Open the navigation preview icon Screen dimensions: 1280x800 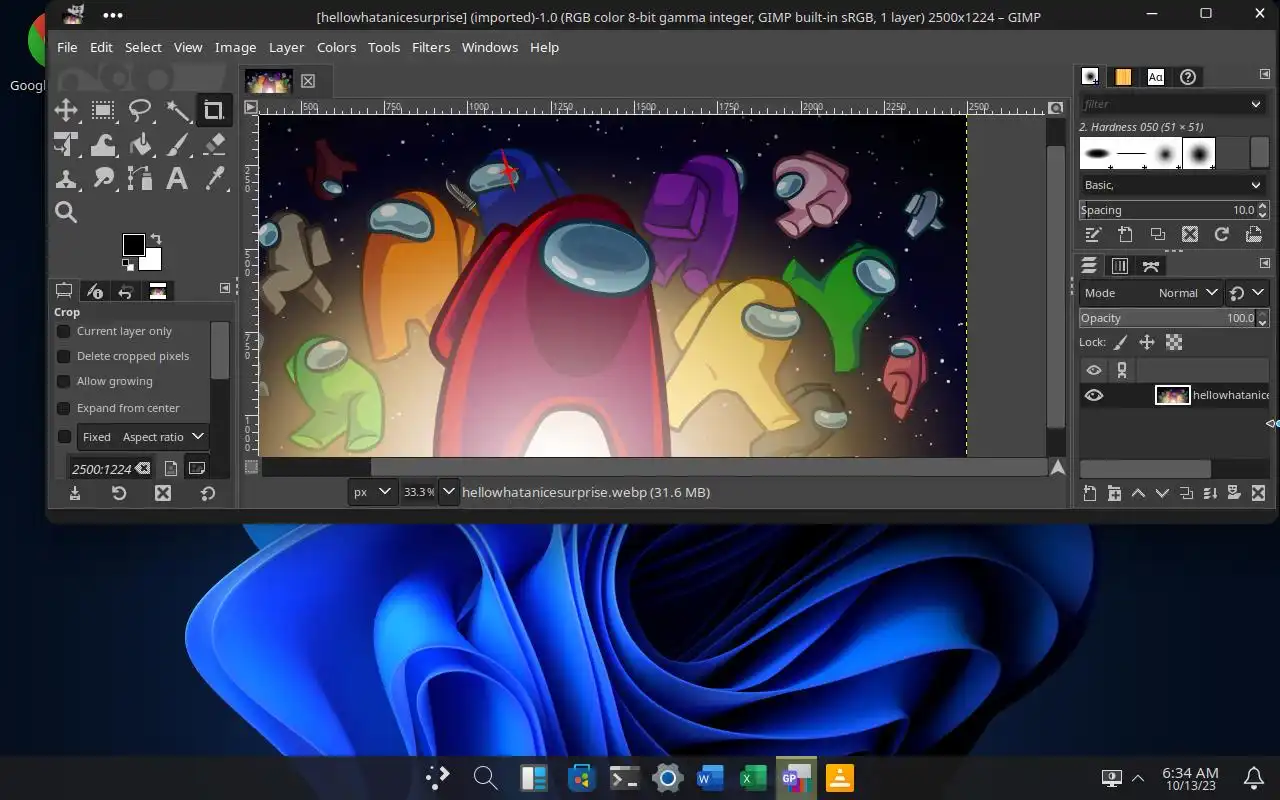(x=1057, y=467)
